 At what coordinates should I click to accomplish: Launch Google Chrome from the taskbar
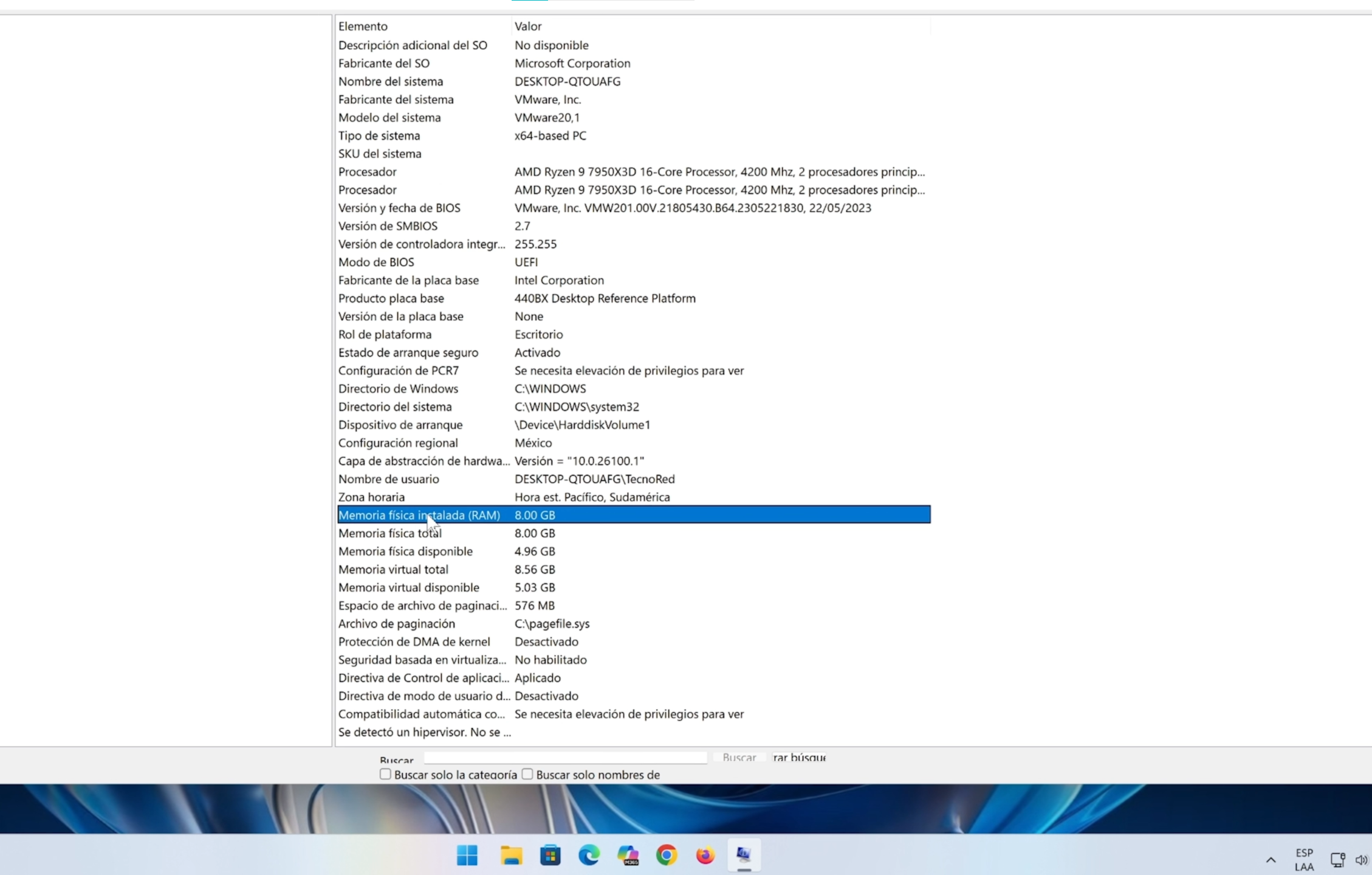point(667,855)
